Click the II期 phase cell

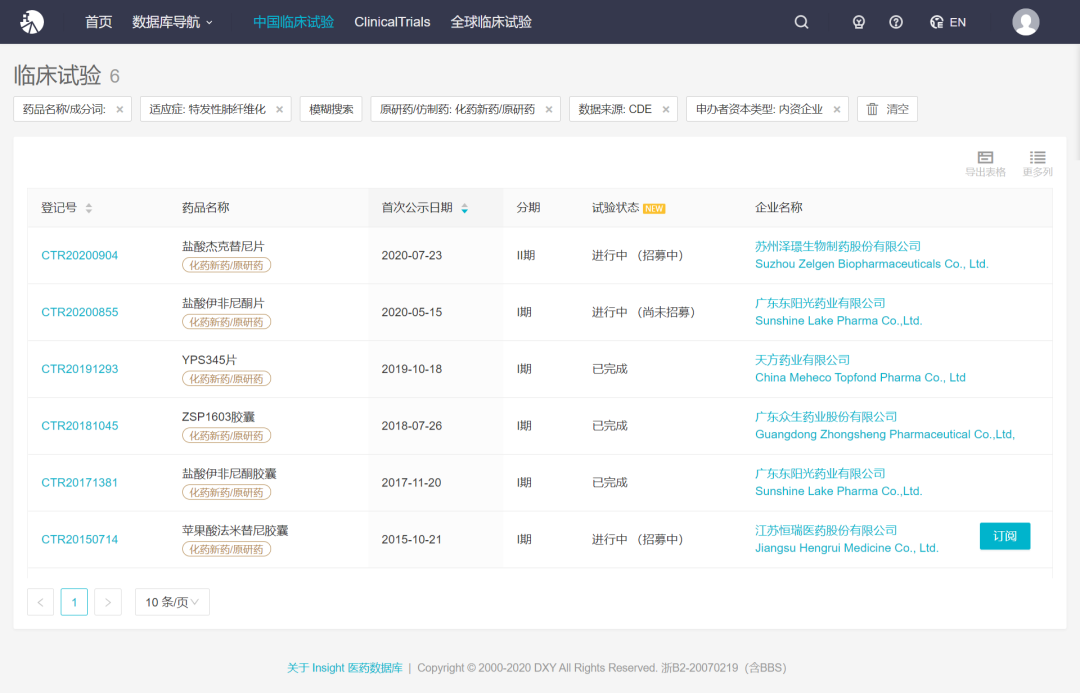[x=526, y=256]
